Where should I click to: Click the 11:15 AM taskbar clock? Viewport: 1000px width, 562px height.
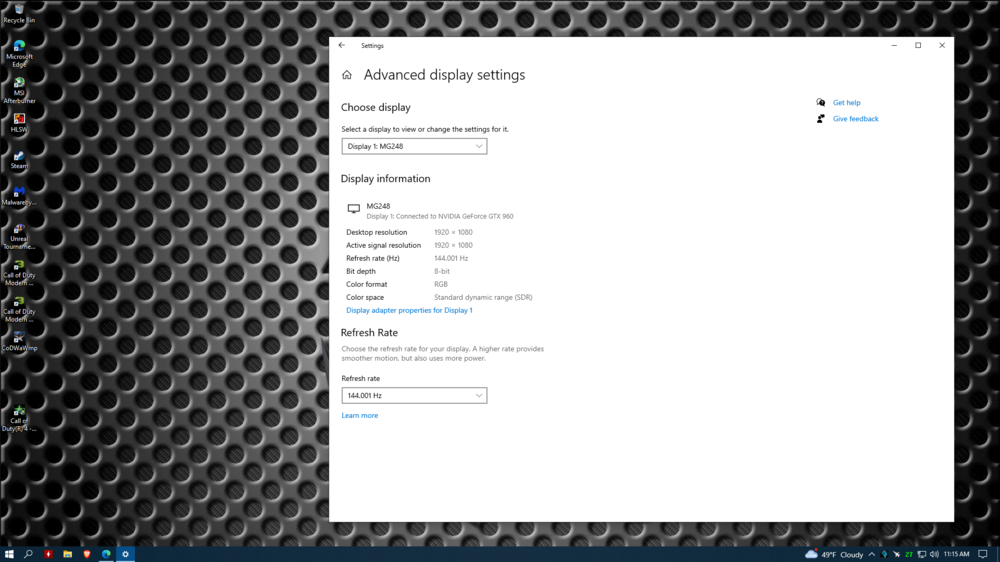[x=956, y=554]
